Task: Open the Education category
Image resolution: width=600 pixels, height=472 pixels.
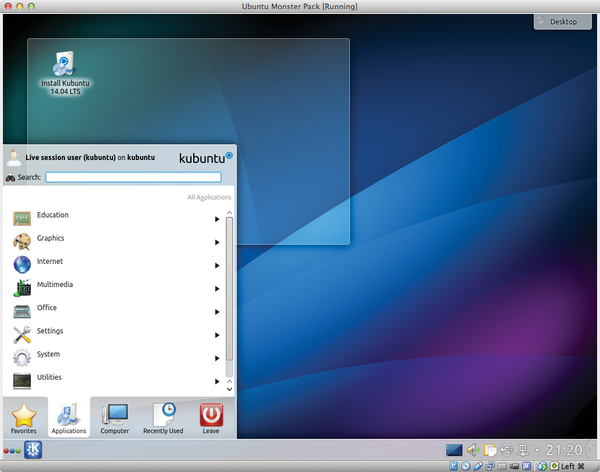Action: 53,215
